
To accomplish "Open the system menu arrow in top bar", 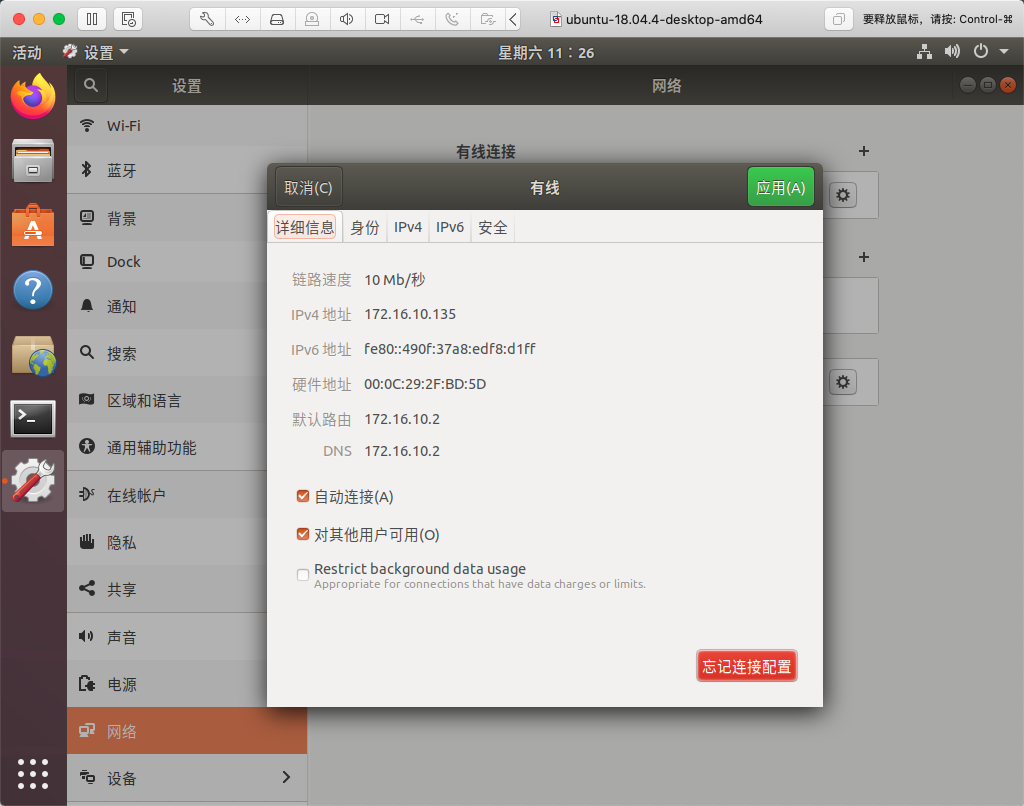I will [x=1004, y=52].
